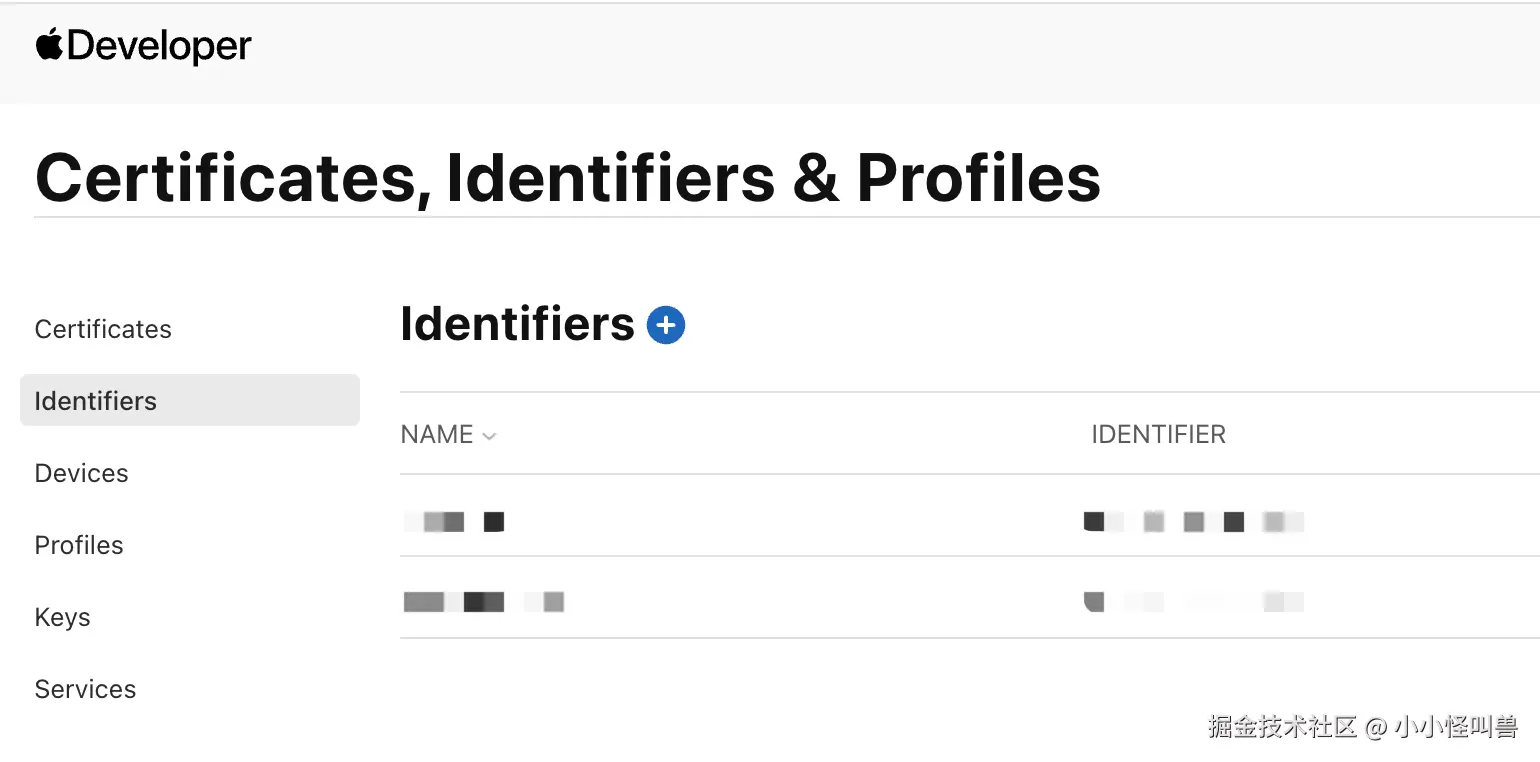Click the 掘金技术社区 watermark text

pos(1281,727)
